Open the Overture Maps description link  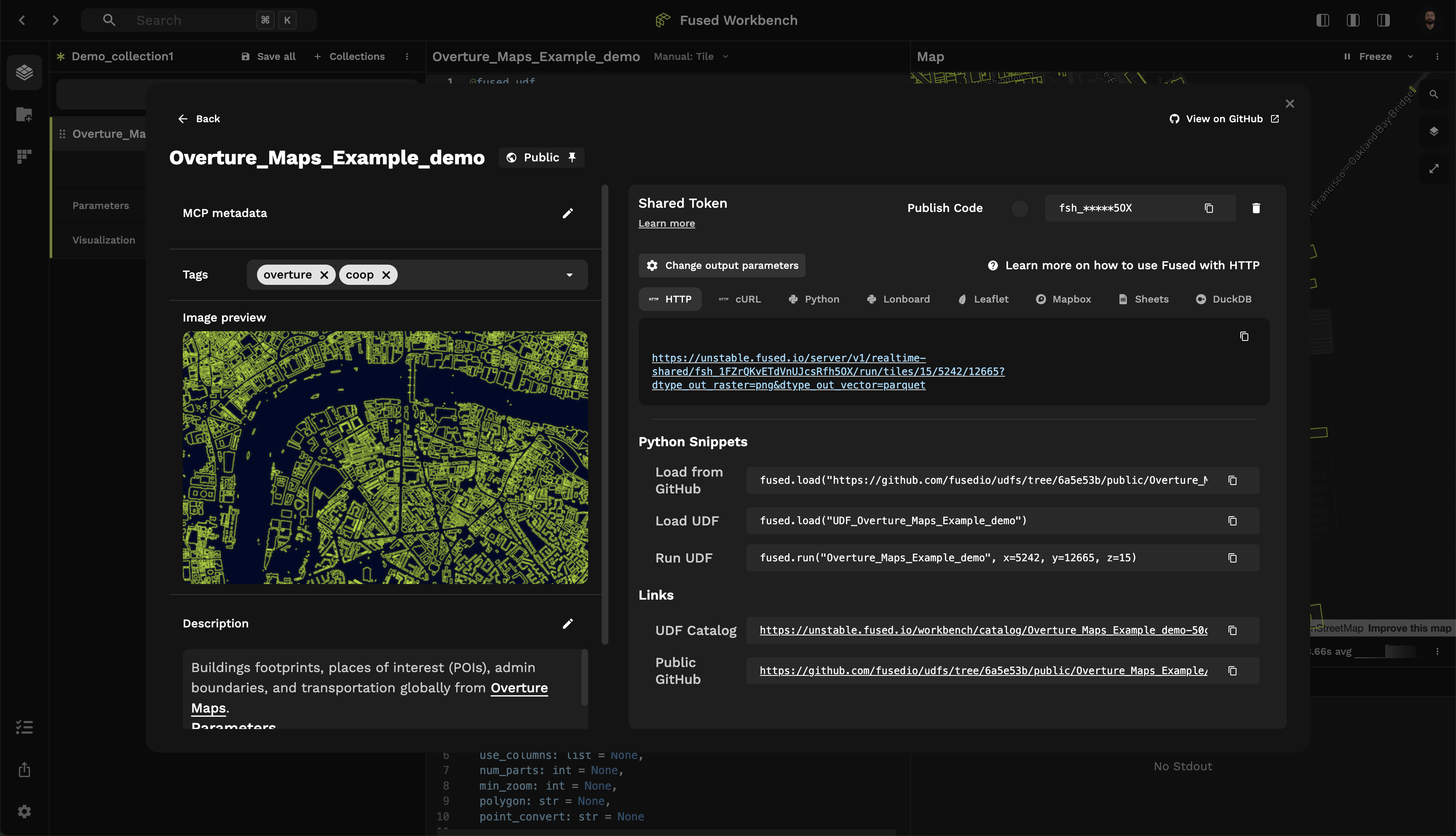pos(519,688)
